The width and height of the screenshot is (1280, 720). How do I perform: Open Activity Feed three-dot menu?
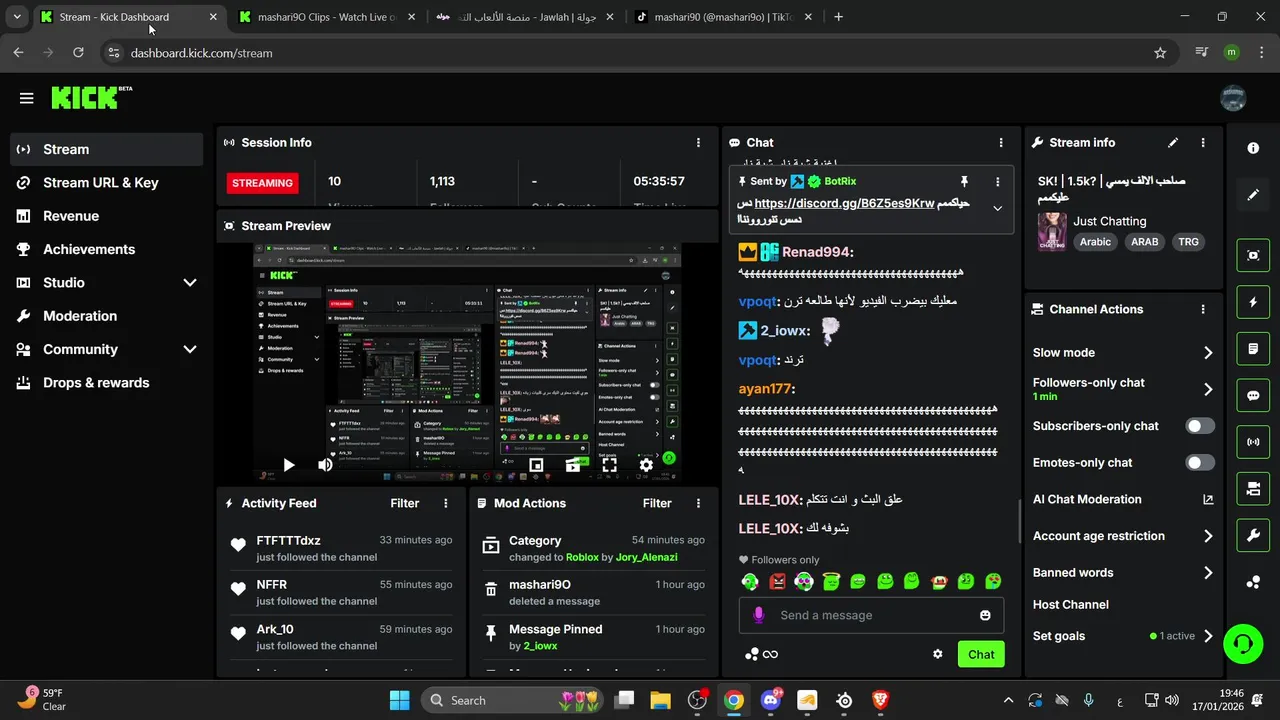446,504
